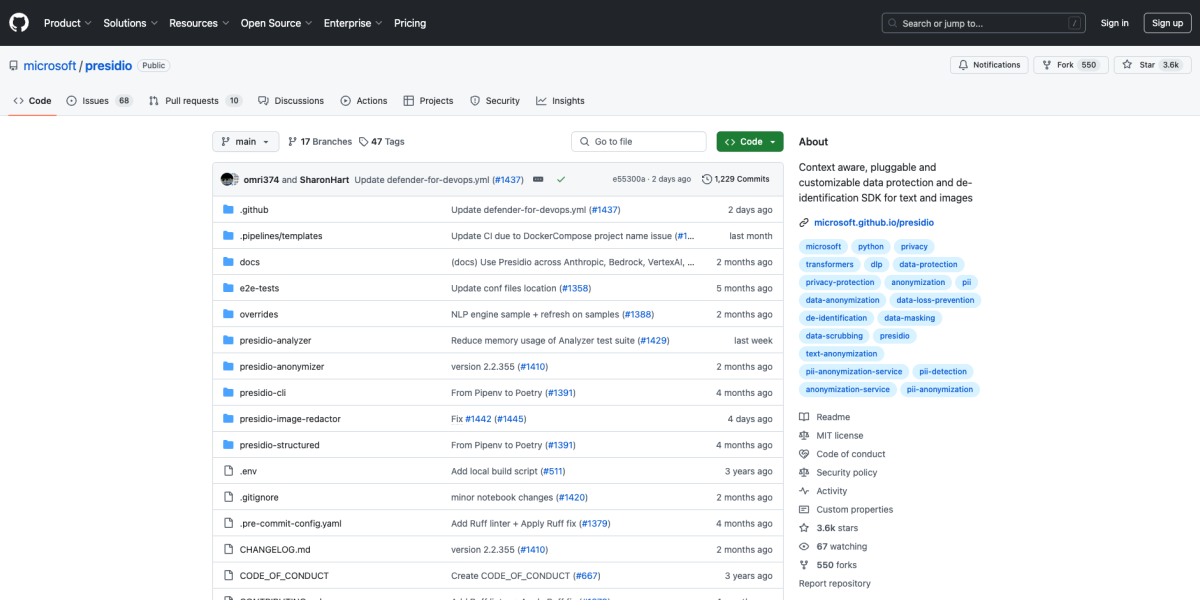Click the GitHub logo in header

pyautogui.click(x=19, y=23)
